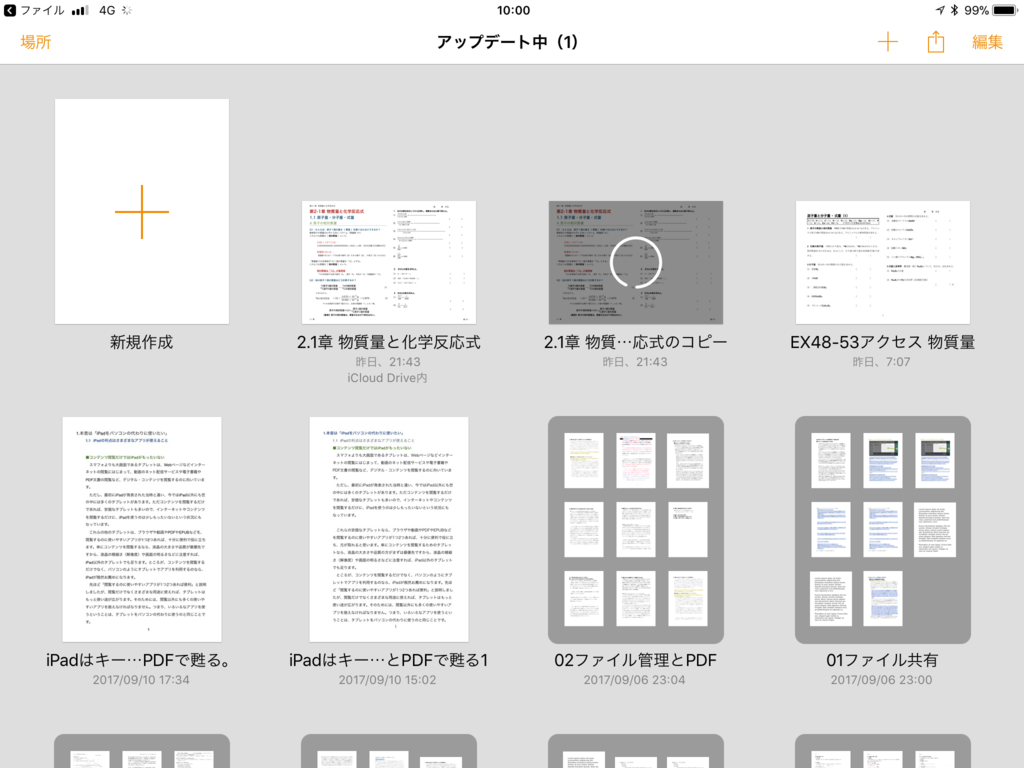1024x768 pixels.
Task: Tap the plus icon to add a document
Action: [888, 42]
